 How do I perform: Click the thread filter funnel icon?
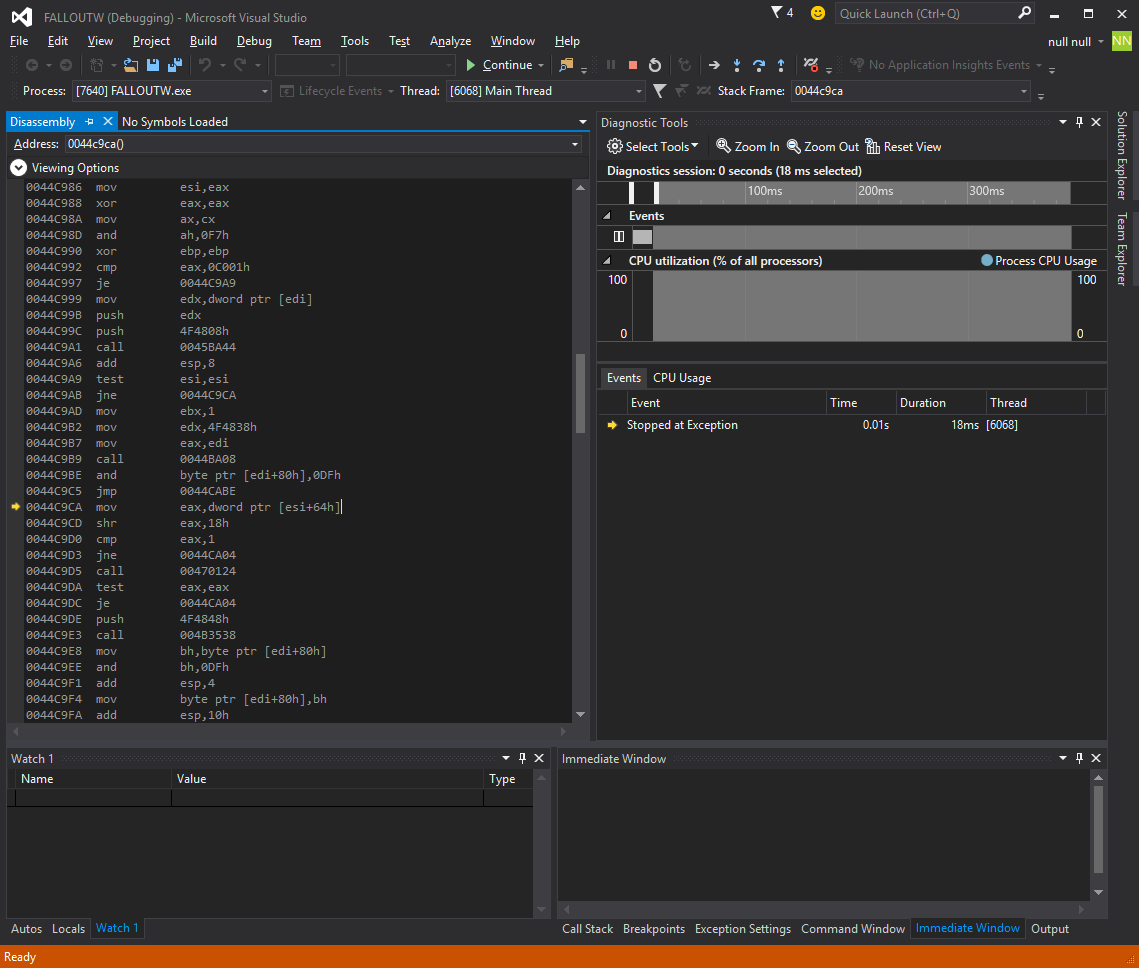(x=660, y=91)
